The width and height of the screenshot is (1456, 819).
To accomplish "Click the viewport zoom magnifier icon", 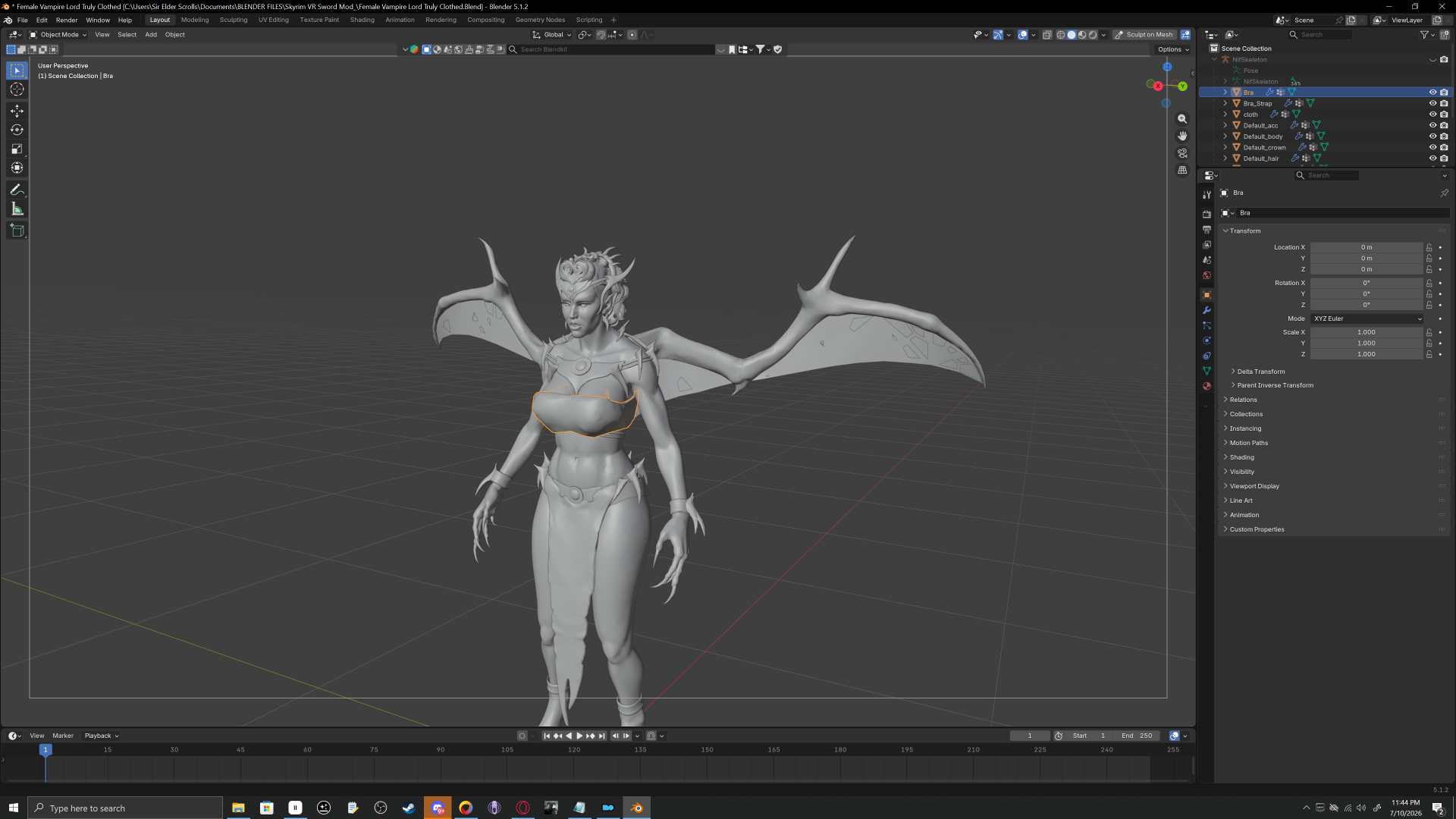I will tap(1182, 119).
